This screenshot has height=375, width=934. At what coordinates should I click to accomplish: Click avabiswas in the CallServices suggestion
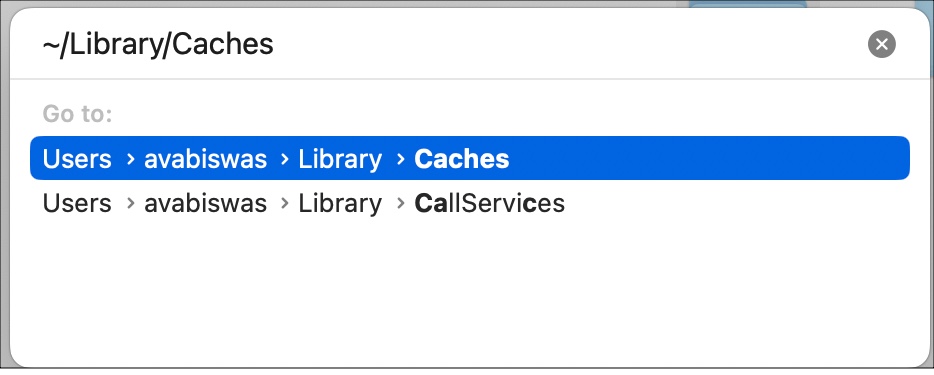click(206, 204)
